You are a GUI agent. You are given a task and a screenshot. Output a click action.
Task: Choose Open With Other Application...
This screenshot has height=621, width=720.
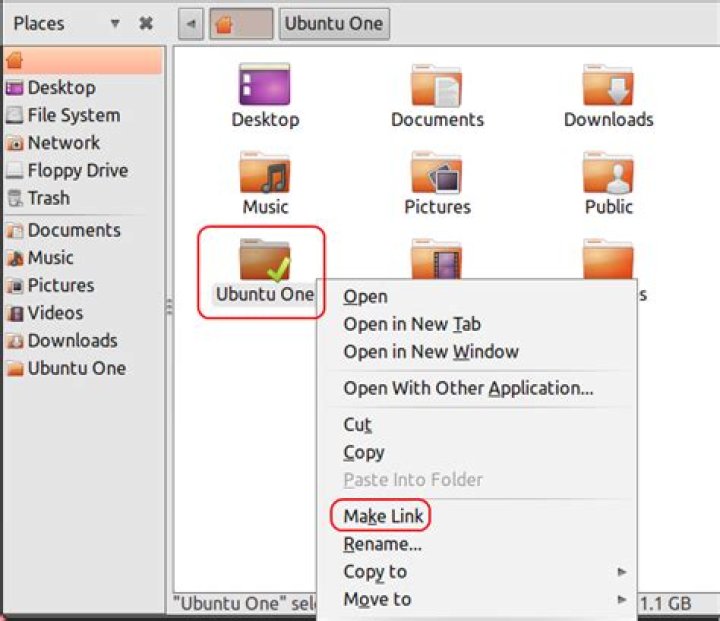pyautogui.click(x=477, y=388)
